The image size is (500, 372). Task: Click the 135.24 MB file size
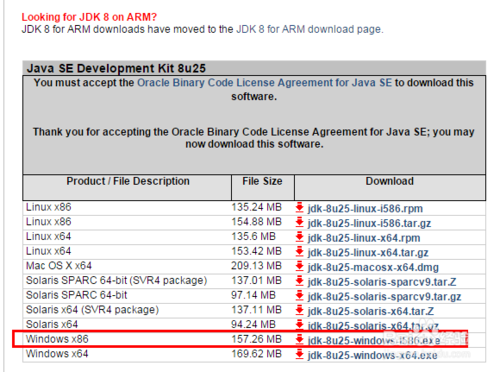256,207
